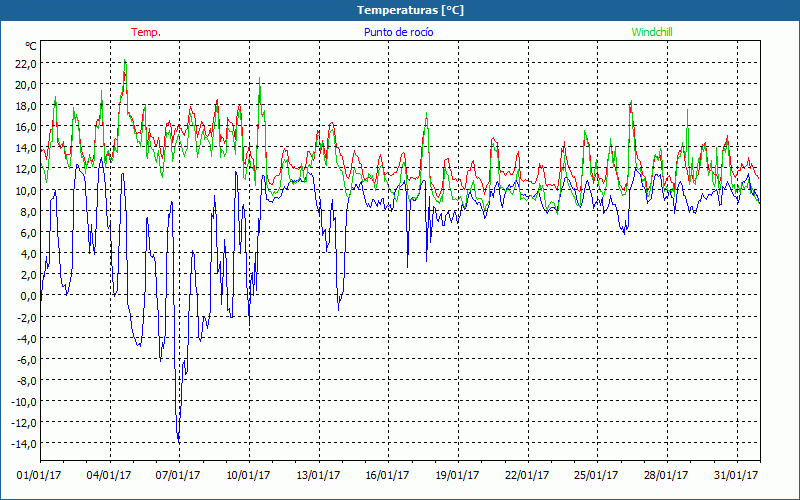Click the -6,0 y-axis value

(27, 360)
